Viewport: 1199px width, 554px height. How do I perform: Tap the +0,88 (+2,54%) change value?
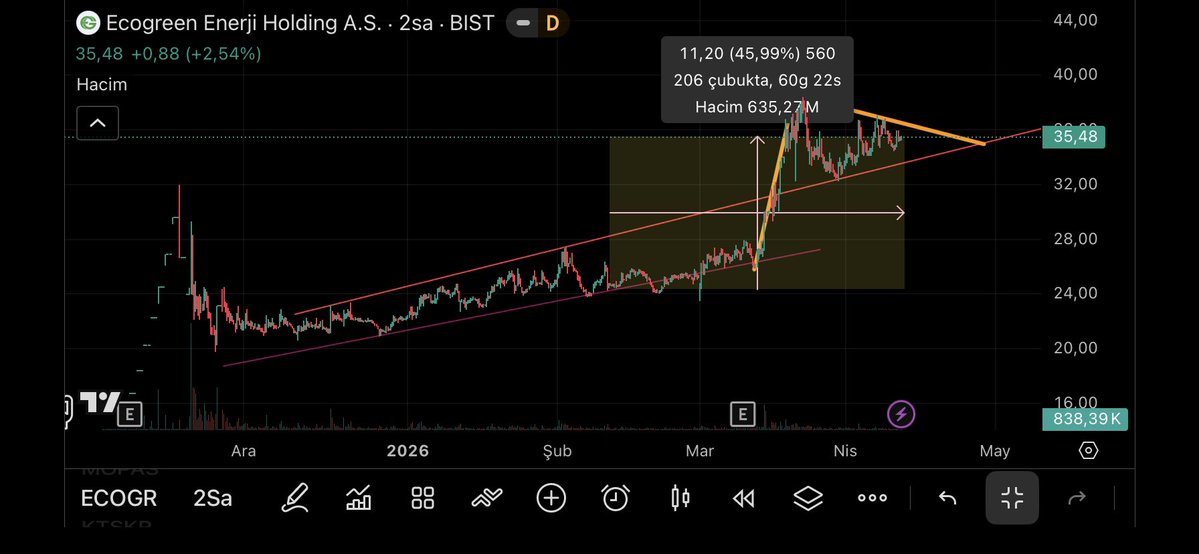196,54
